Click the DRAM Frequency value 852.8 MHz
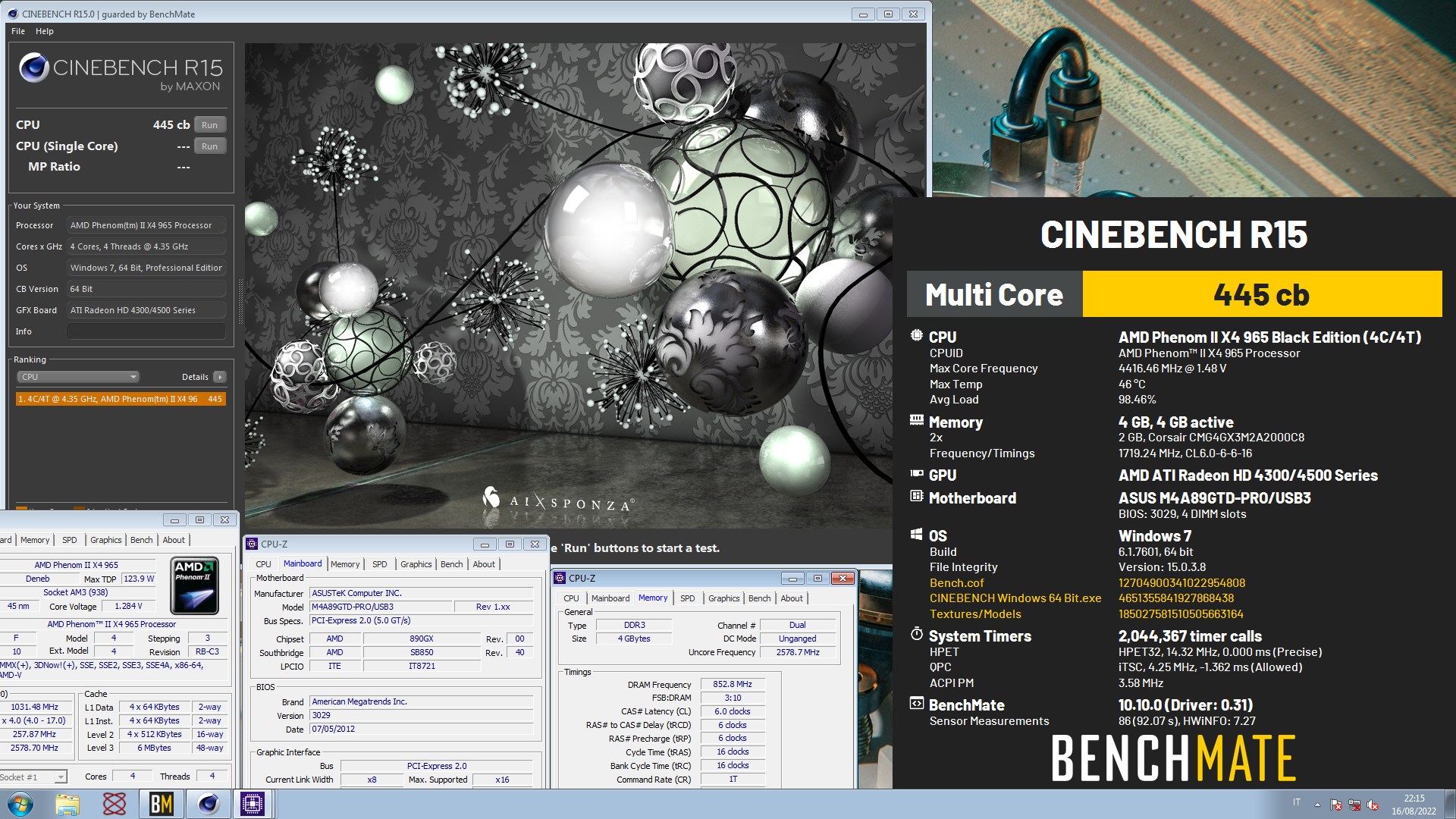1456x819 pixels. click(x=733, y=684)
